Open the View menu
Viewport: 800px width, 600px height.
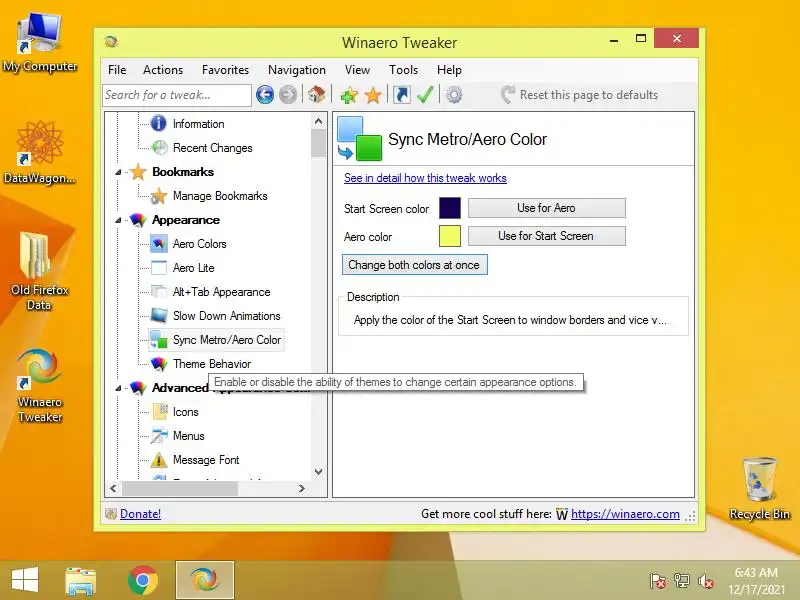357,70
